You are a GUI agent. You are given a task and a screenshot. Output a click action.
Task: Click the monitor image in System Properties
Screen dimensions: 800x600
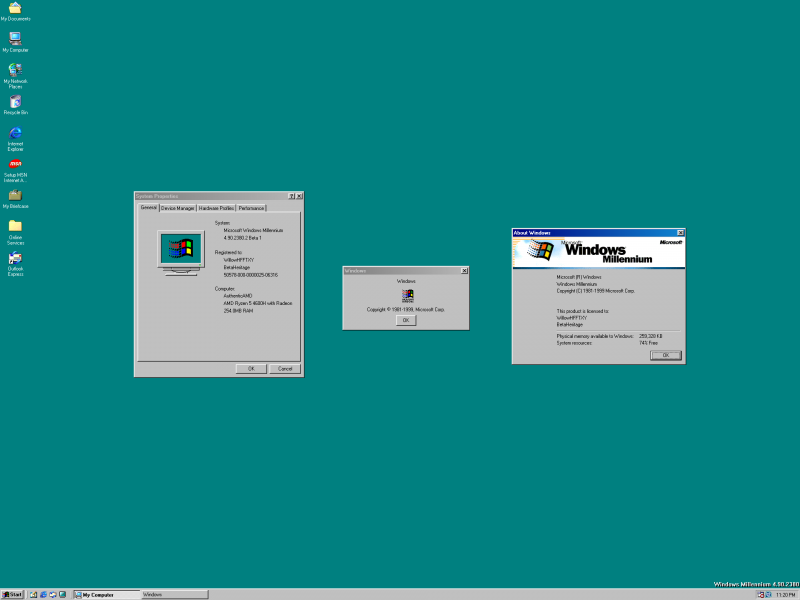pos(181,253)
